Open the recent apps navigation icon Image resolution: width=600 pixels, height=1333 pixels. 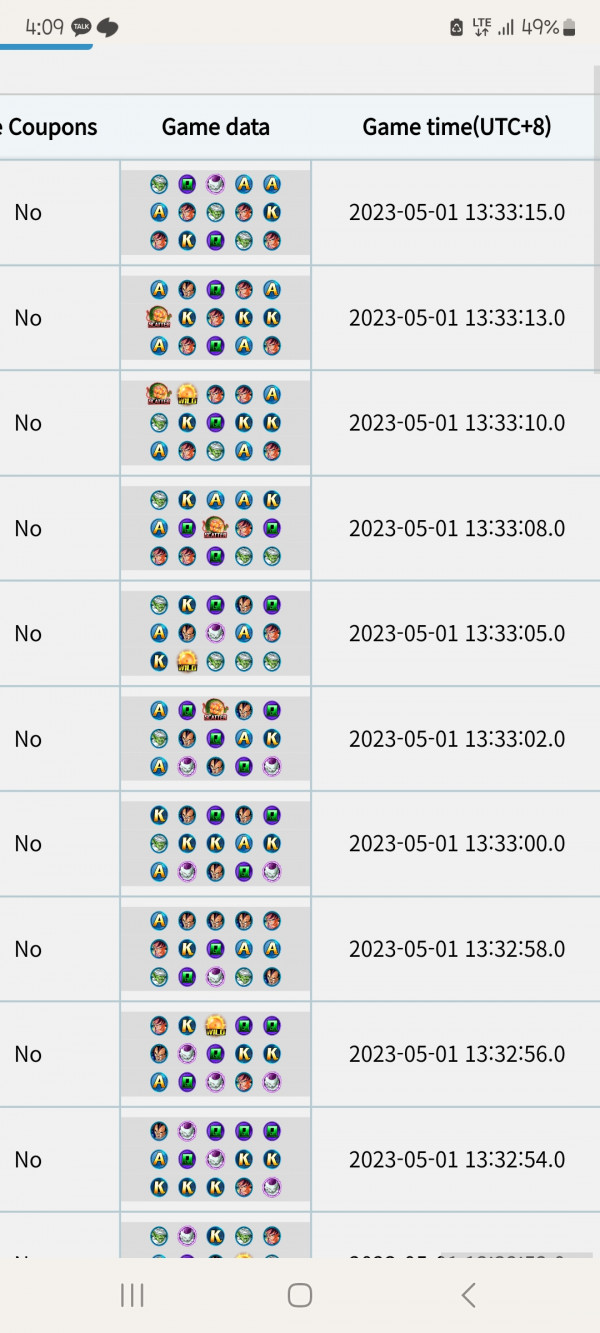pyautogui.click(x=132, y=1295)
